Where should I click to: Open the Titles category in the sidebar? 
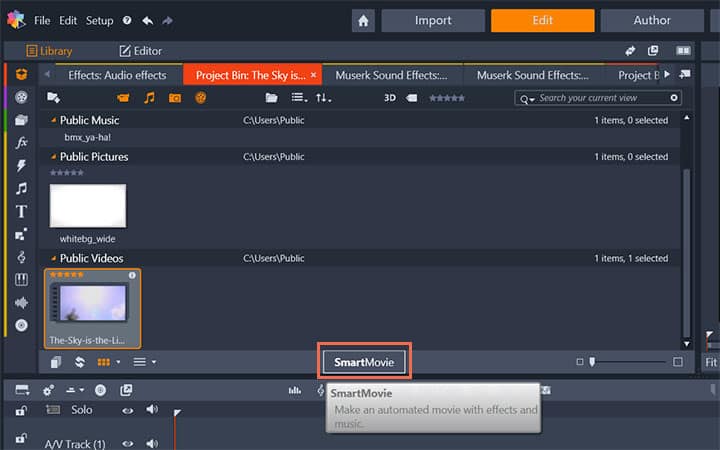tap(21, 211)
